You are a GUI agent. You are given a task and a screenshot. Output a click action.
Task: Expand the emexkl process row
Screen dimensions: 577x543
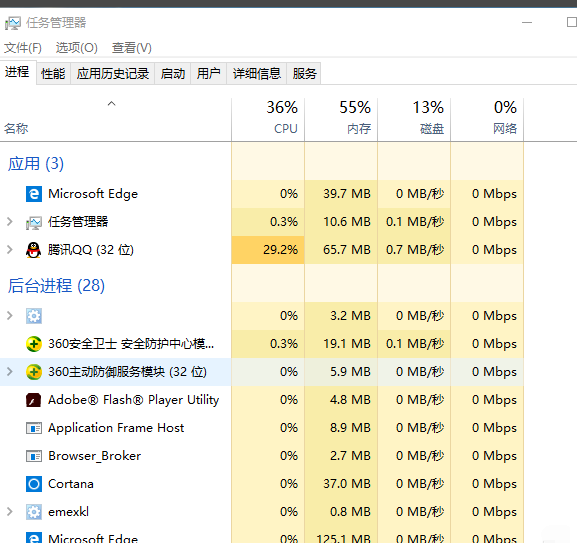tap(10, 512)
